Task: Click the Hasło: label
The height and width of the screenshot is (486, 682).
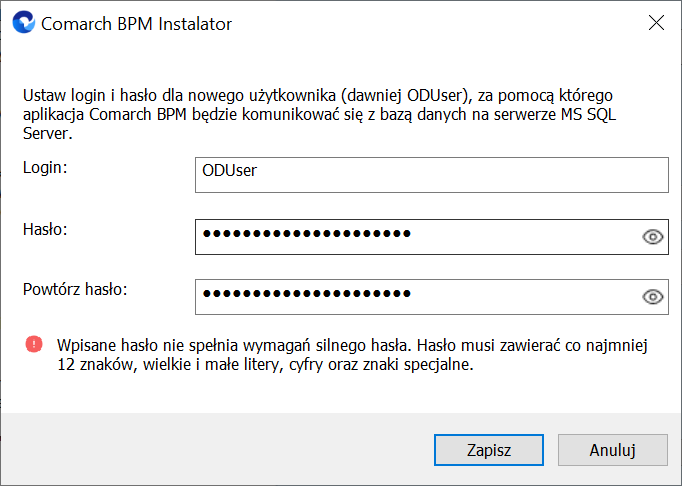Action: 45,229
